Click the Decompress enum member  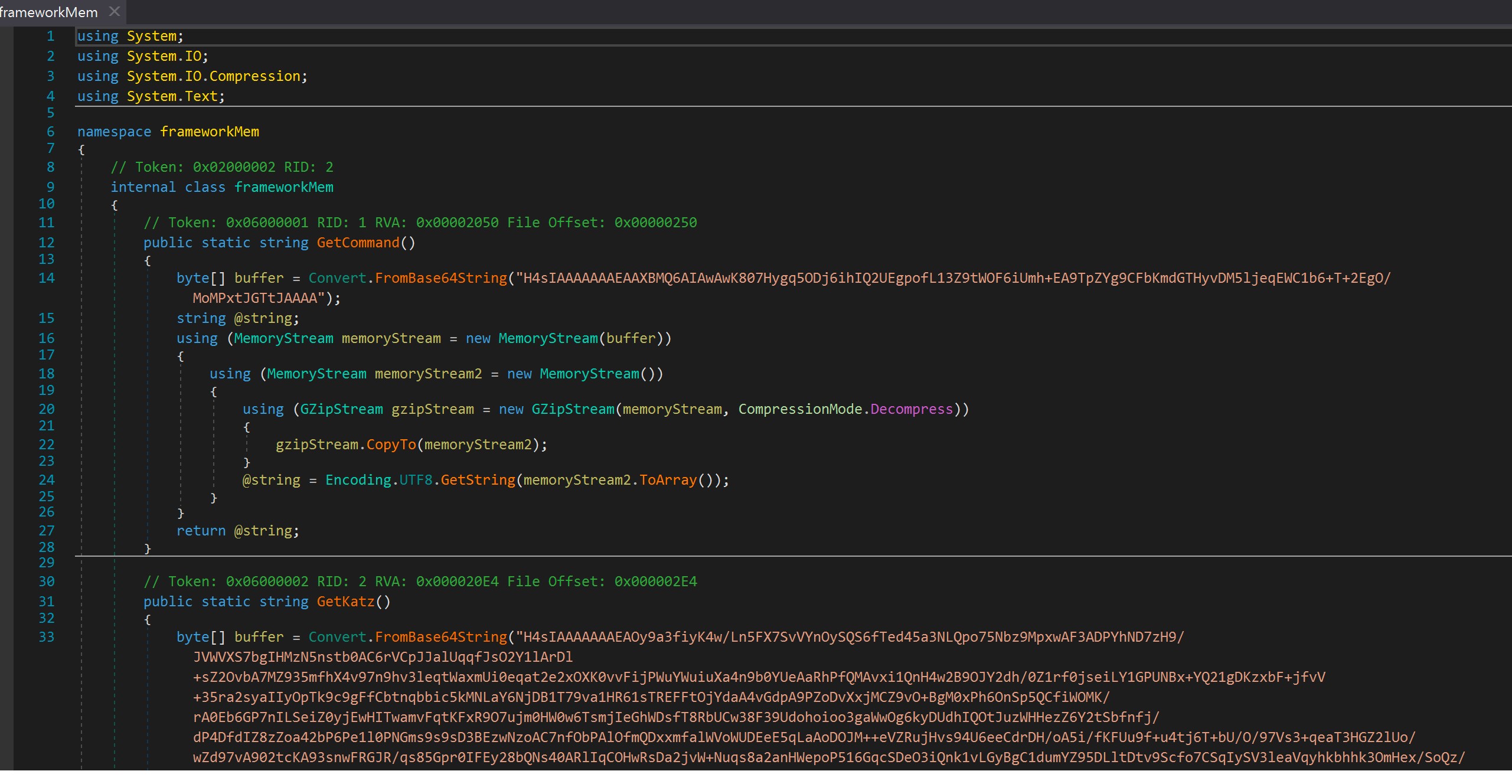[x=912, y=409]
